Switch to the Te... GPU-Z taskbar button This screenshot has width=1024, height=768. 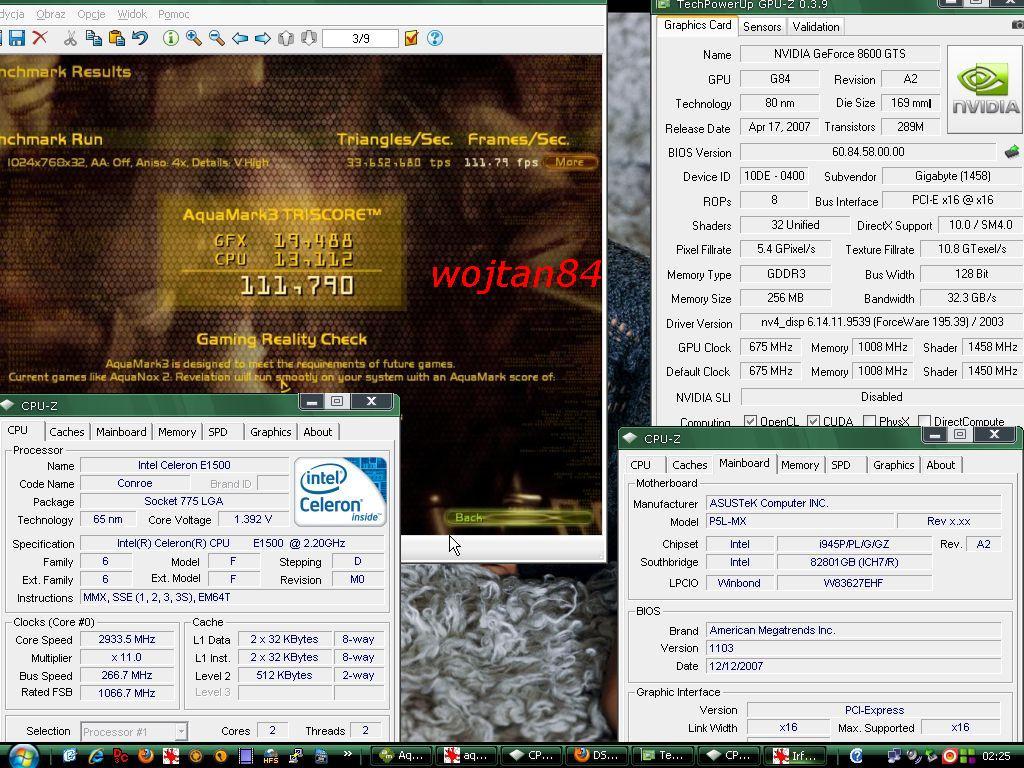pos(663,756)
